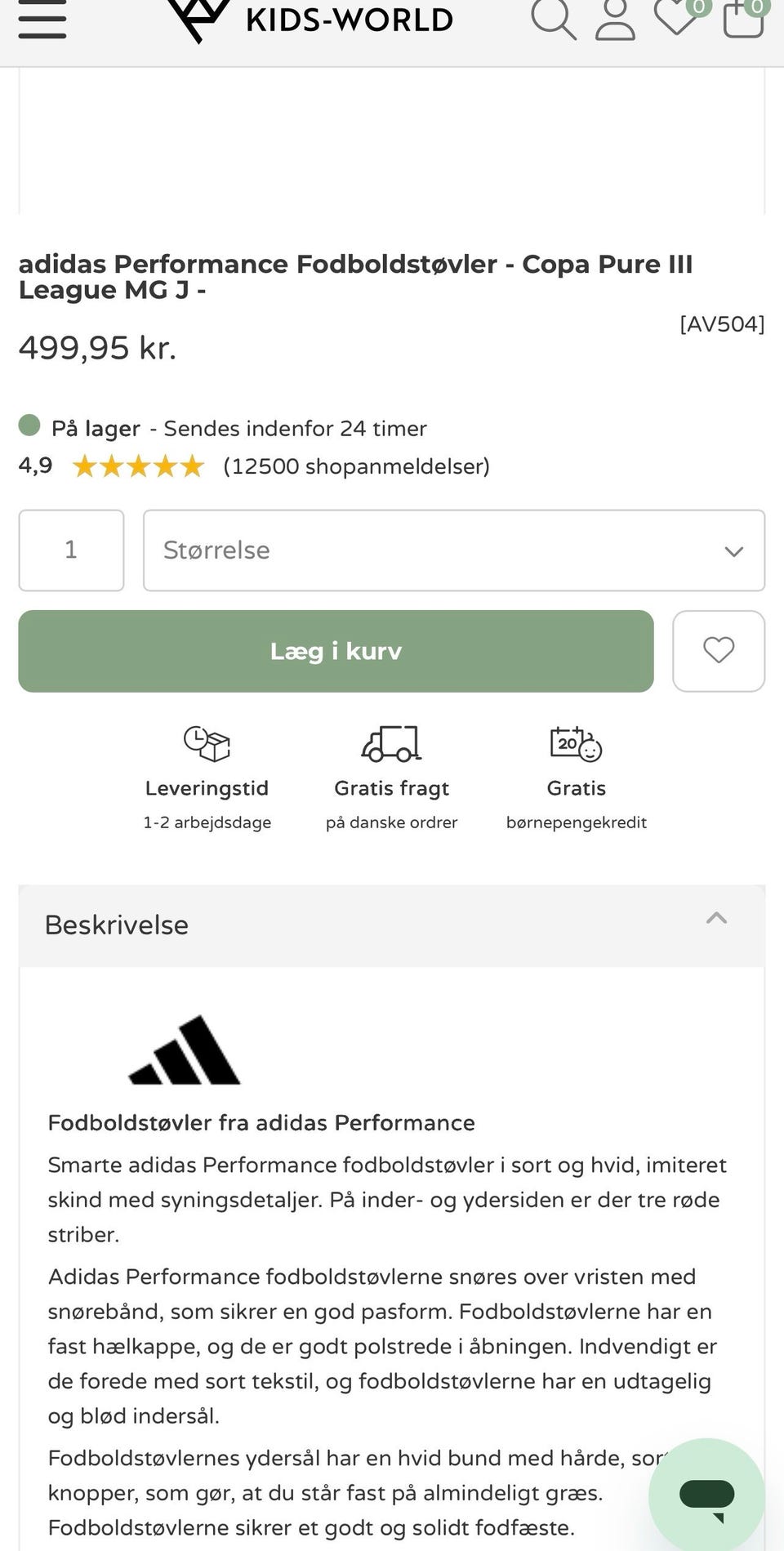The image size is (784, 1551).
Task: Click the quantity input field
Action: coord(71,550)
